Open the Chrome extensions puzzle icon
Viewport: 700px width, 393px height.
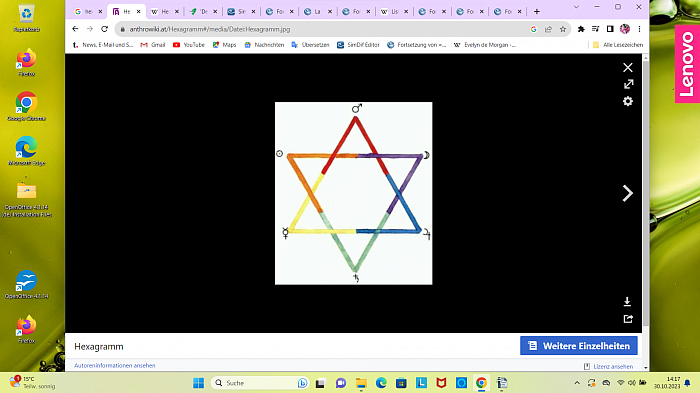[581, 29]
